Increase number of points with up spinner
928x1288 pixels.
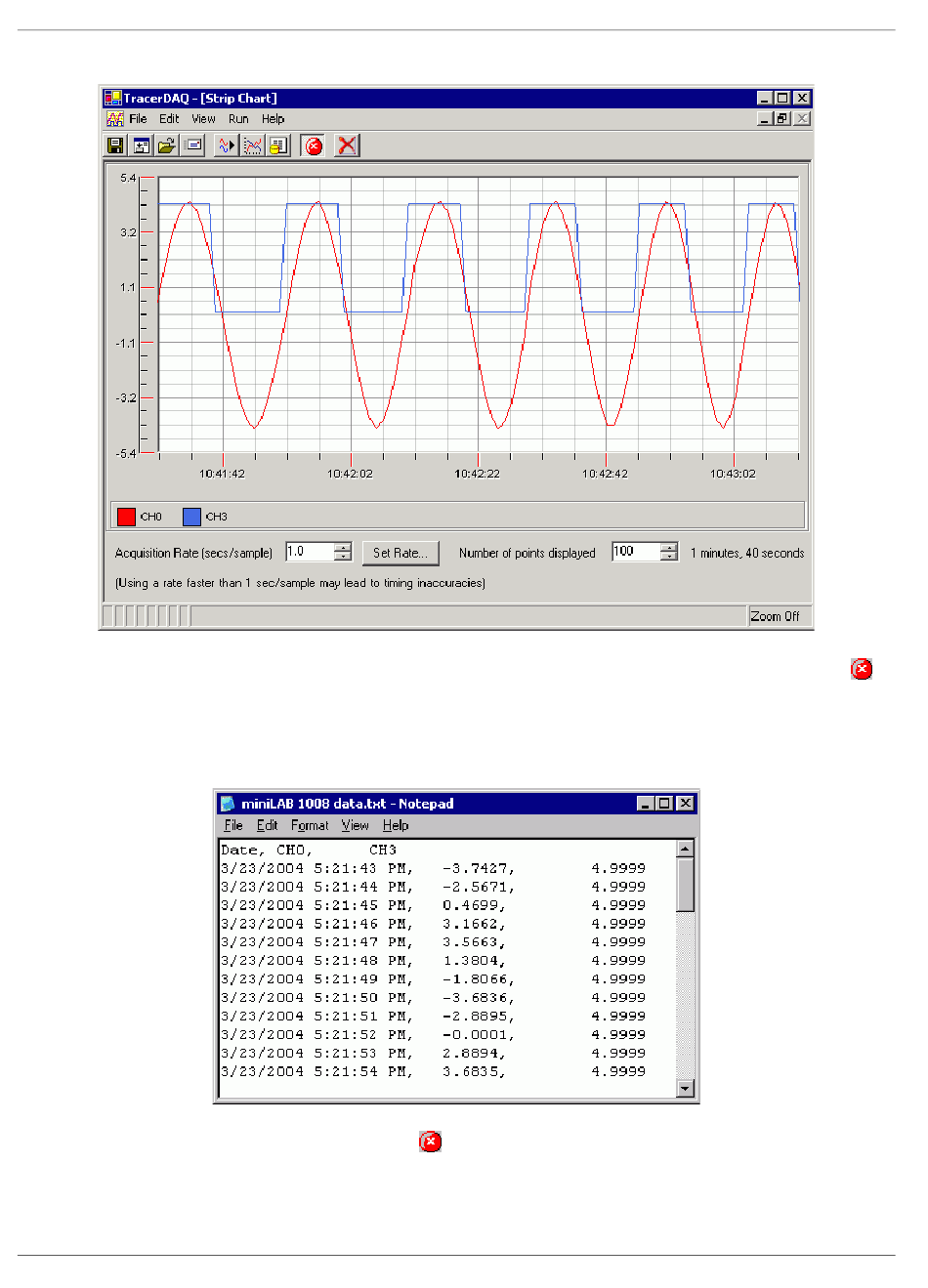coord(669,547)
